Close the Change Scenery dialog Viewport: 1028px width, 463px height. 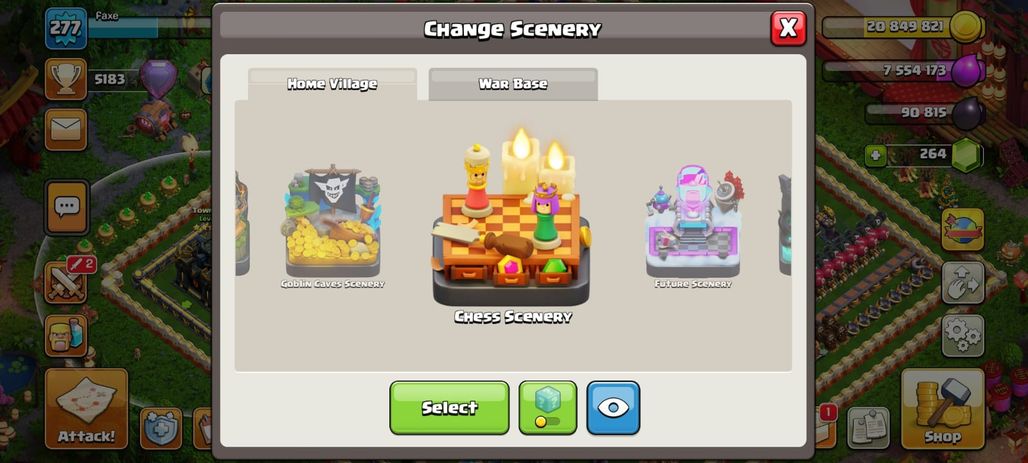point(788,28)
